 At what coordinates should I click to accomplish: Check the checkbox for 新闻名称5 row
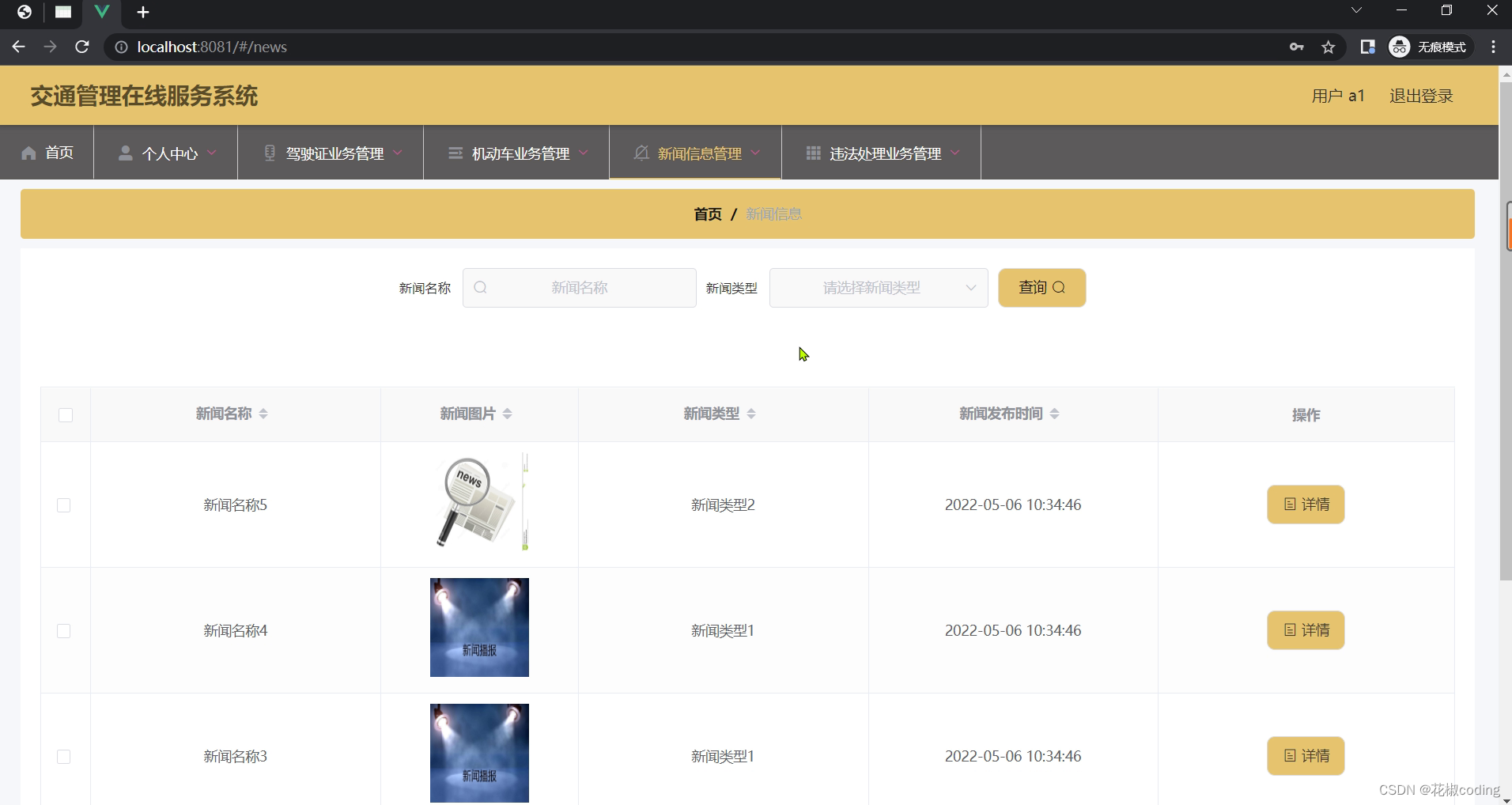63,505
